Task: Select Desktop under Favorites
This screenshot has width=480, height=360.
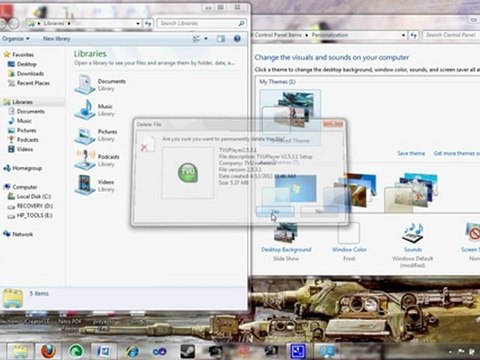Action: pos(27,64)
